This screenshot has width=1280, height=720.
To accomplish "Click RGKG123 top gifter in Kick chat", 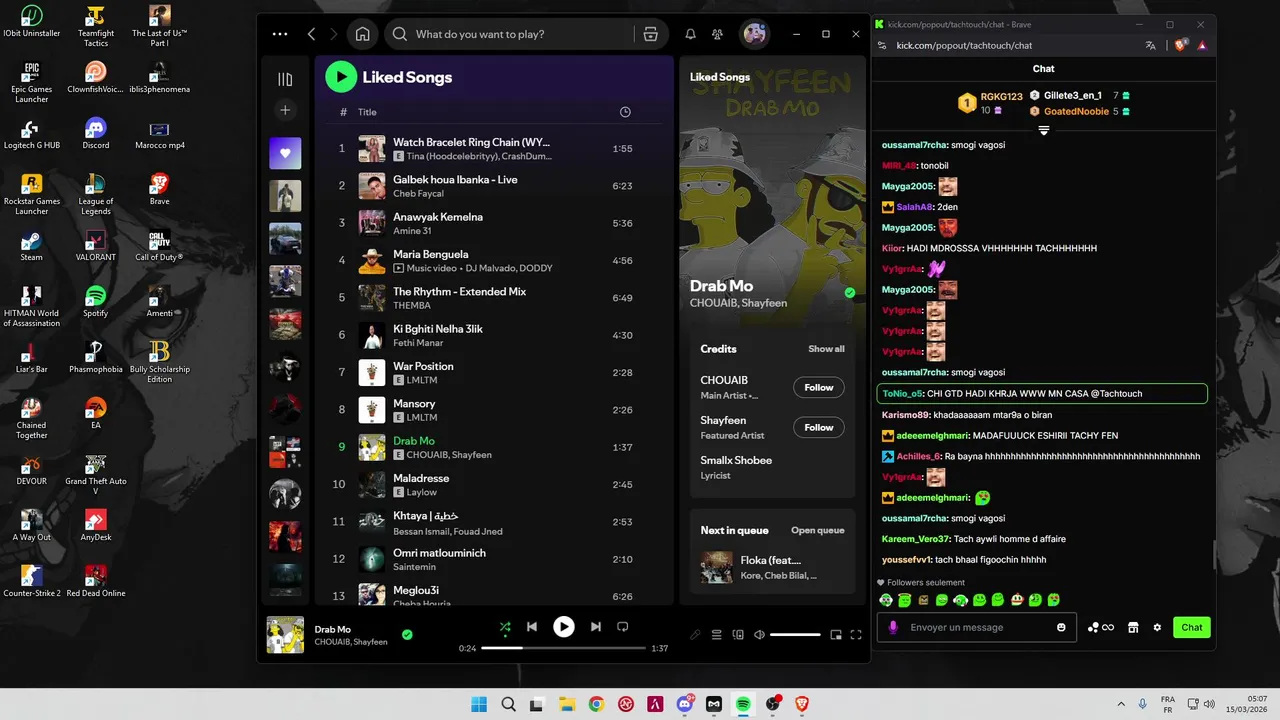I will 1001,97.
